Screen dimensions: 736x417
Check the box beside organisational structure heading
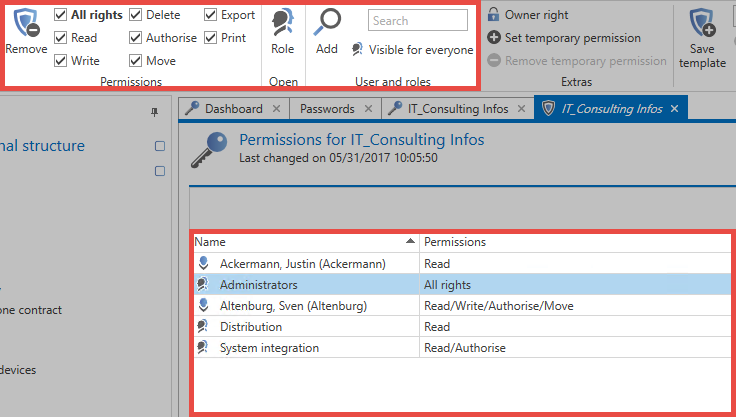160,146
